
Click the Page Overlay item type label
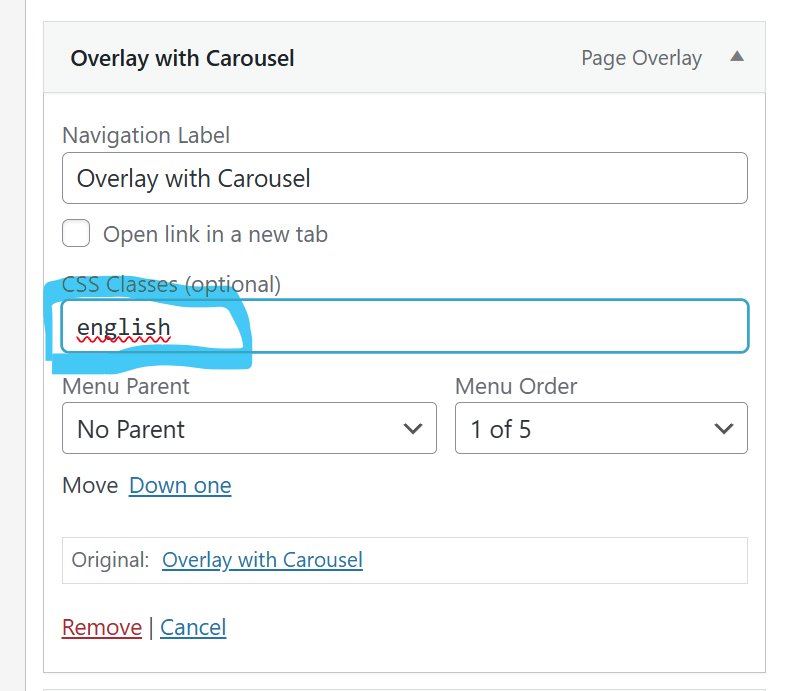[641, 58]
